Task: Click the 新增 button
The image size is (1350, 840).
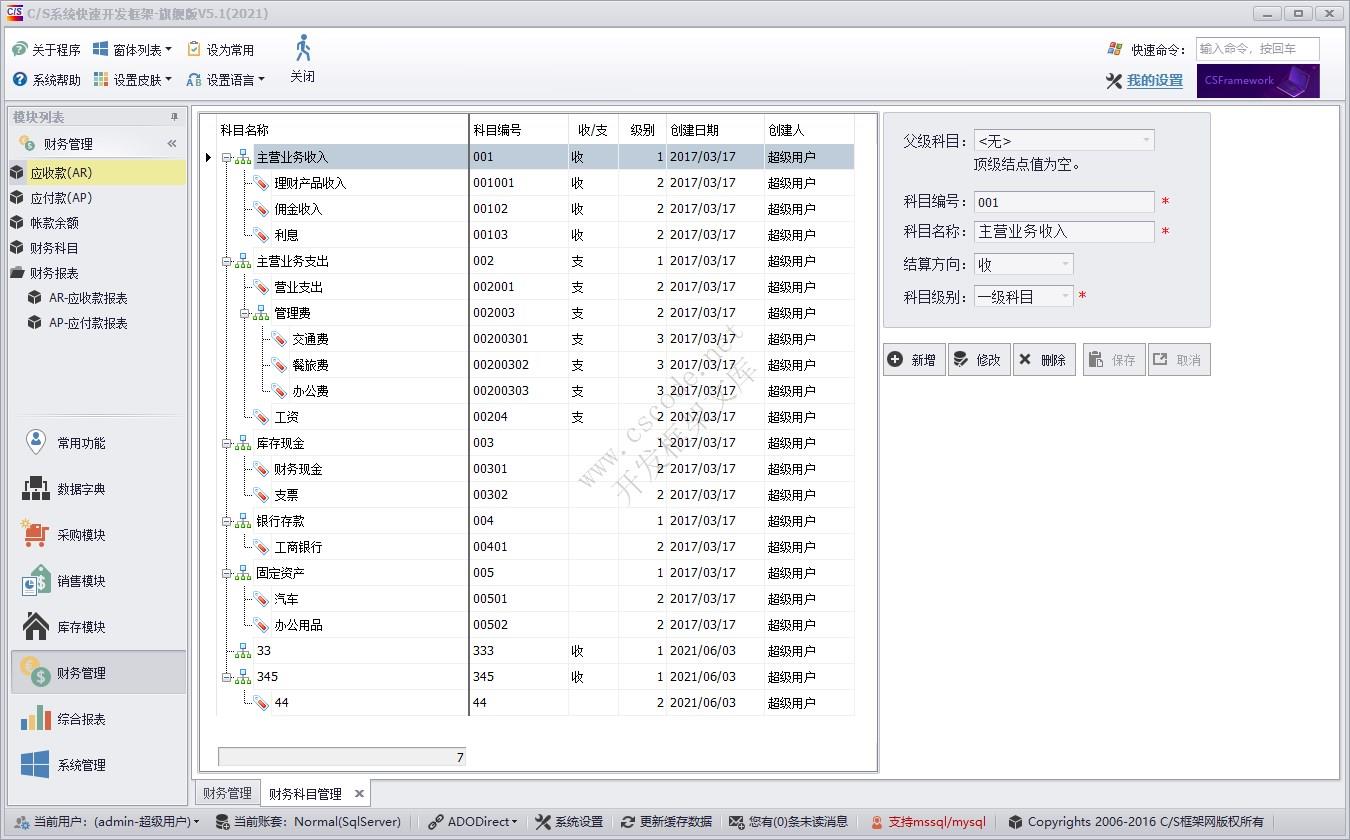Action: click(913, 359)
